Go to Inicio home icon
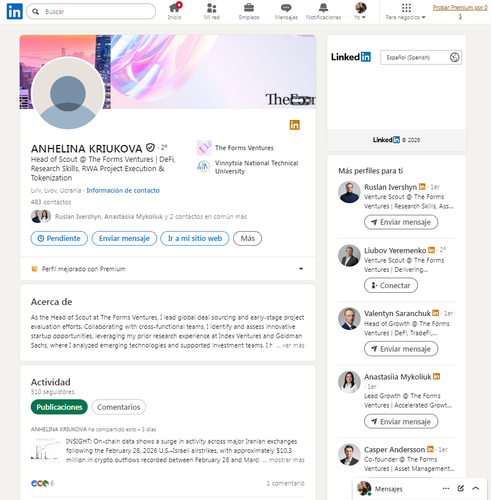 pyautogui.click(x=174, y=11)
